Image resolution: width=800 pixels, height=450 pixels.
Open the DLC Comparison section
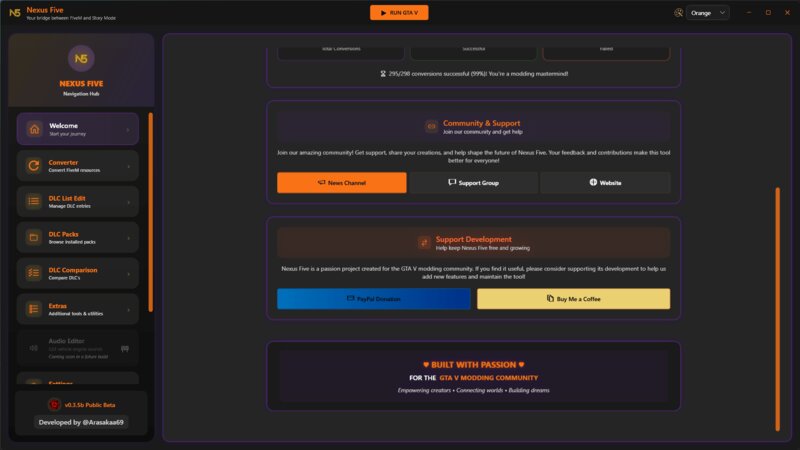[78, 274]
